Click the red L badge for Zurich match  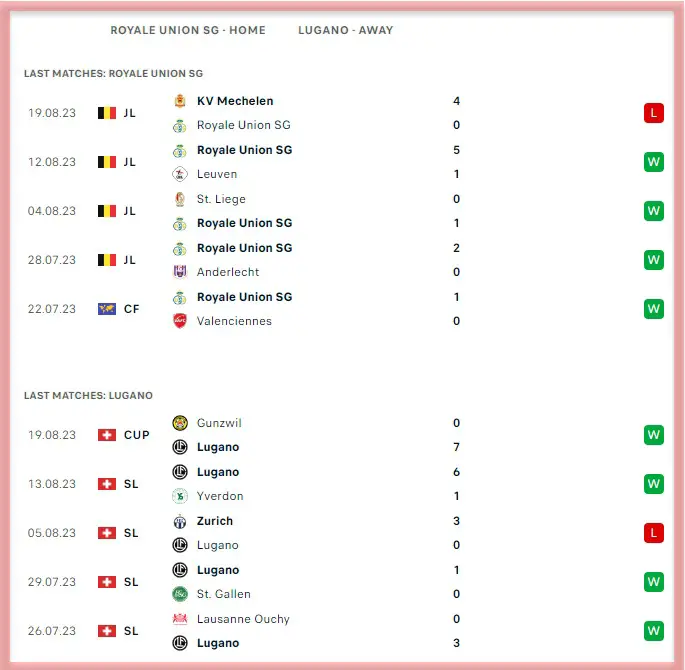(x=654, y=533)
